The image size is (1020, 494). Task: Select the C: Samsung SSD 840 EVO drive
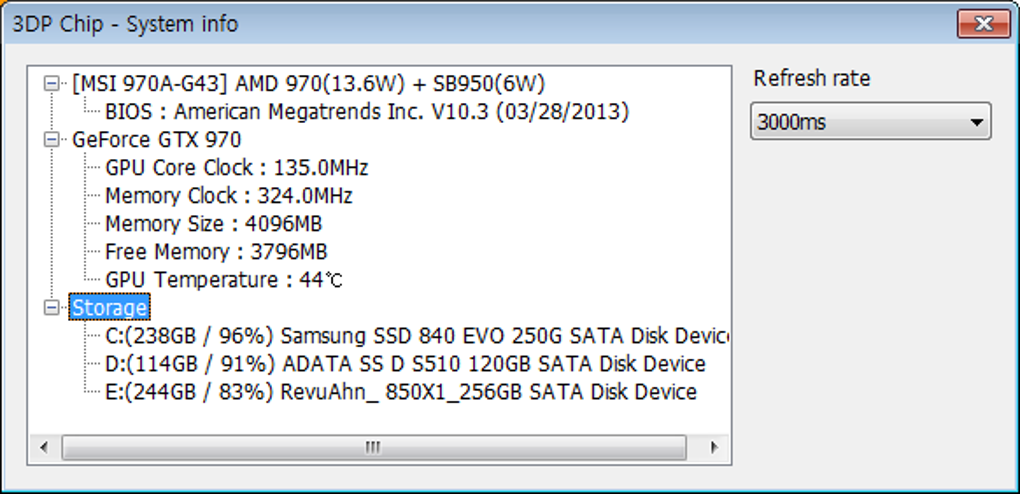(x=416, y=336)
